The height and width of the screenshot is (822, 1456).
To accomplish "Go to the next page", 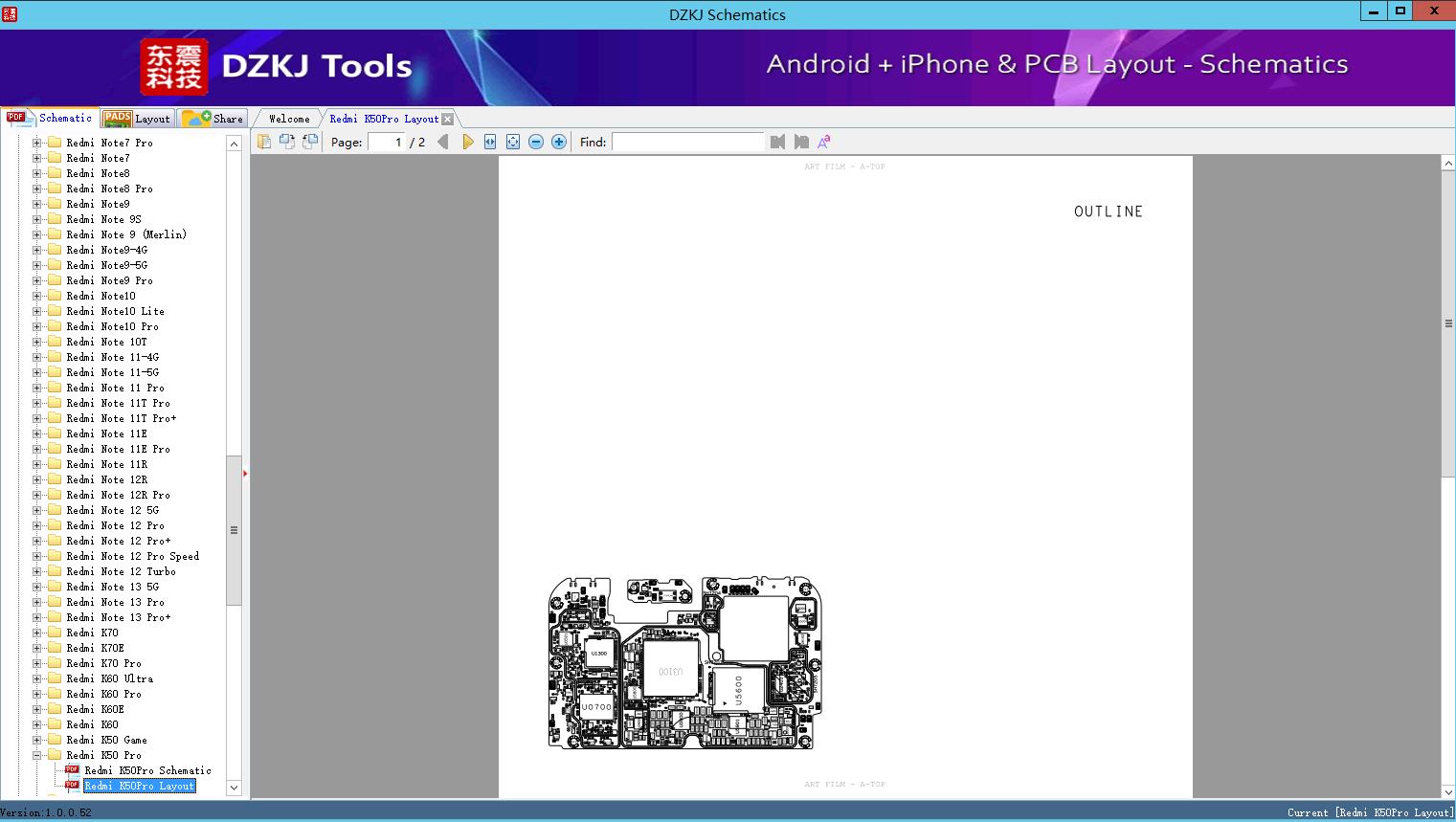I will click(x=467, y=142).
